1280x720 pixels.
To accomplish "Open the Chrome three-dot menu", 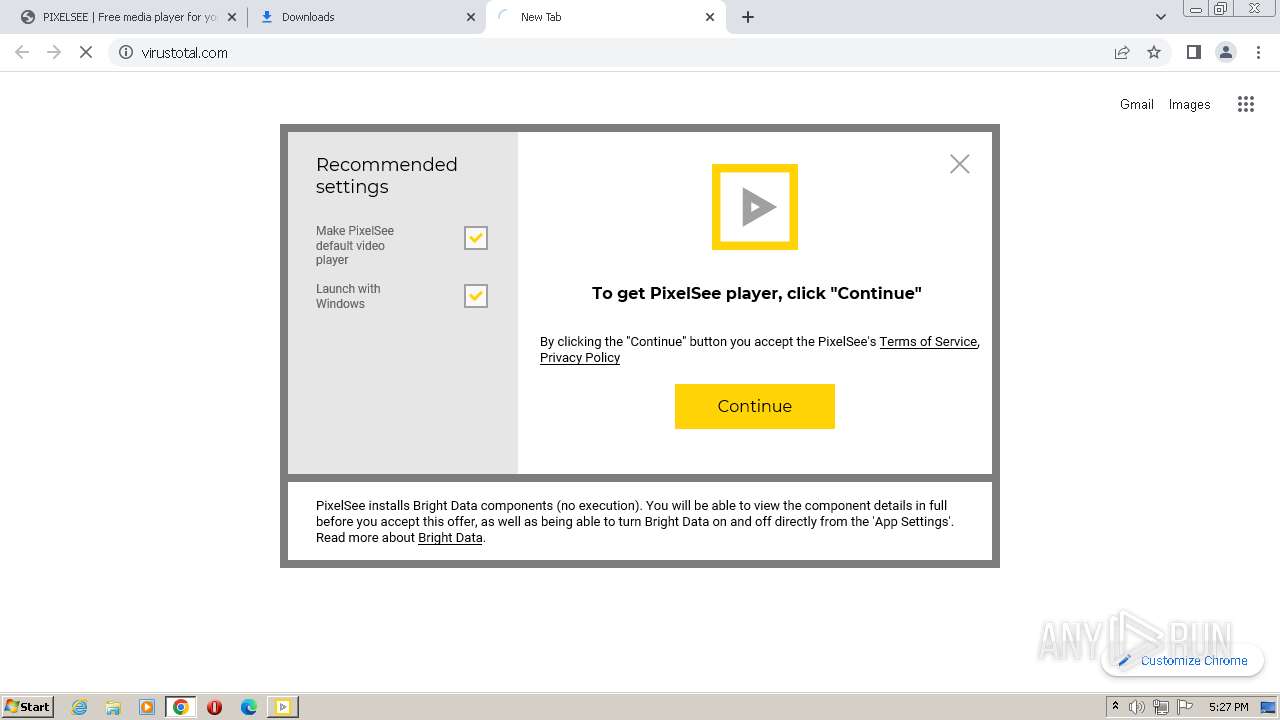I will [x=1258, y=53].
